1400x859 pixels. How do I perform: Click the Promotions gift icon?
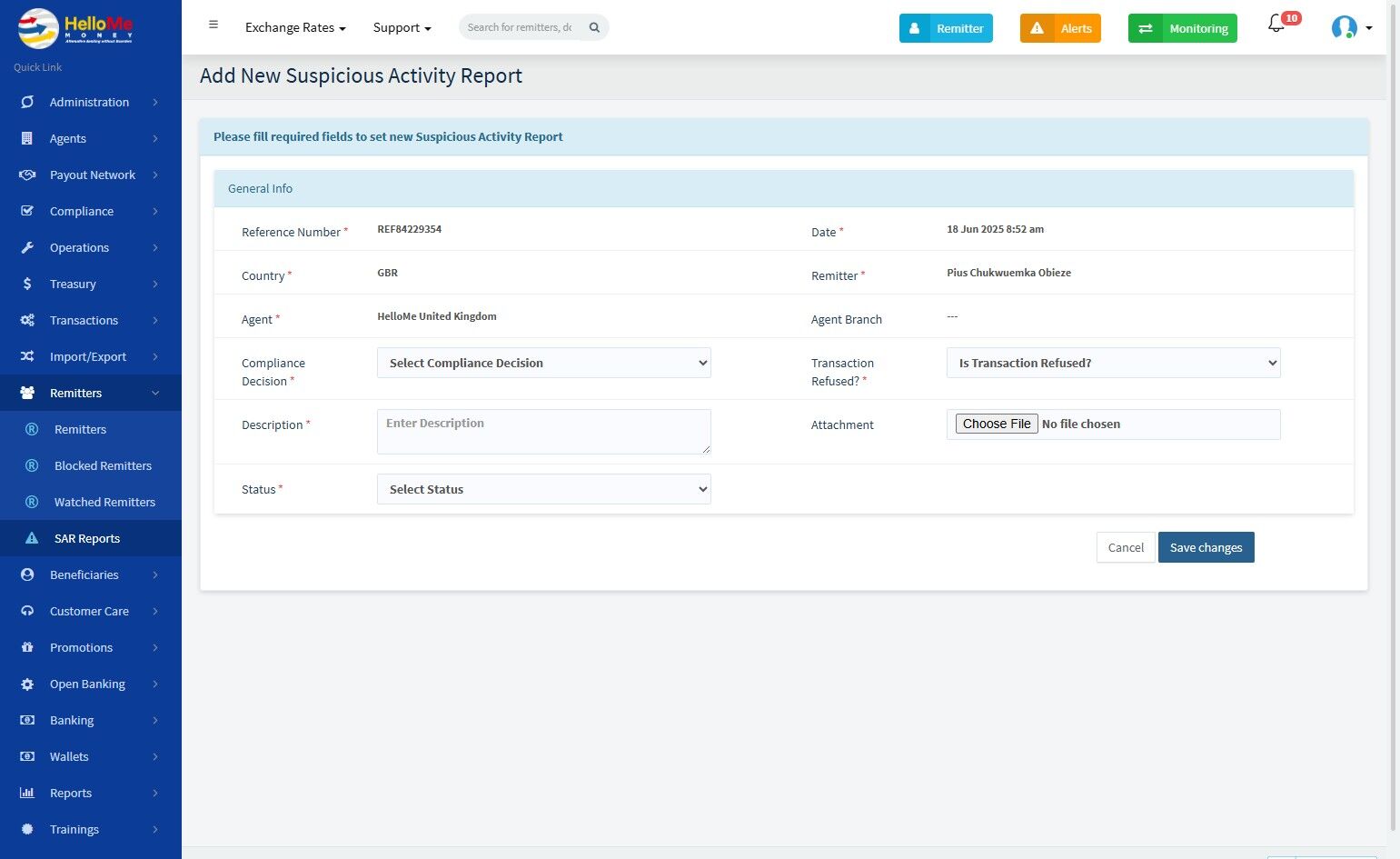pos(27,647)
